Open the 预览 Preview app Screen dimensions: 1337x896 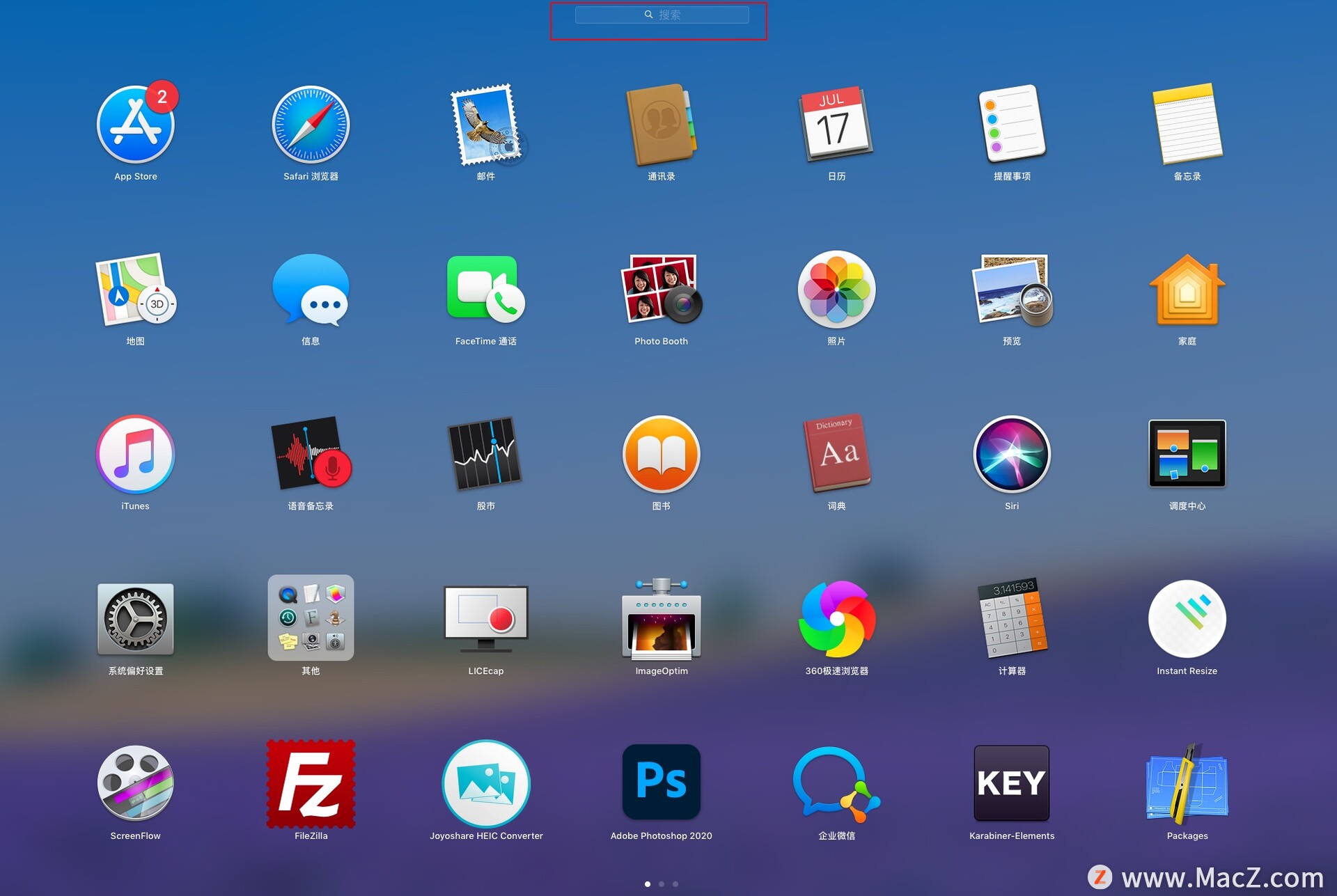tap(1012, 290)
